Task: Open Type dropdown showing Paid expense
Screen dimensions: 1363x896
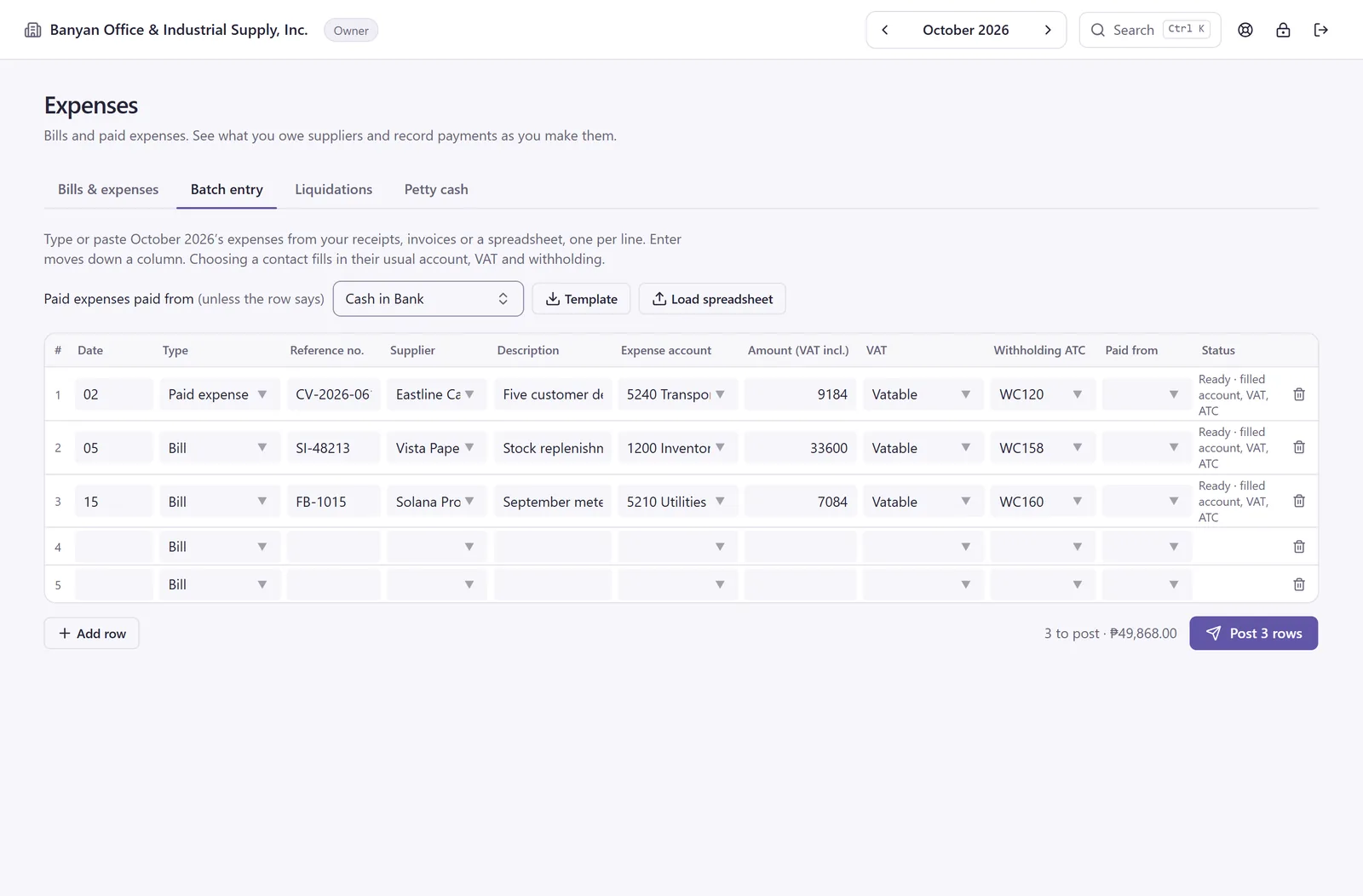Action: coord(219,394)
